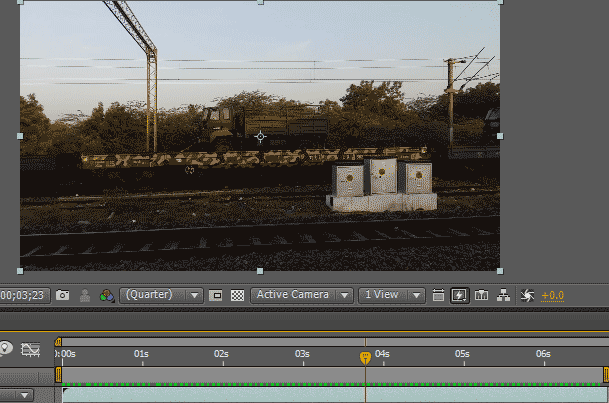Click the bottom-right corner transform handle

(500, 271)
